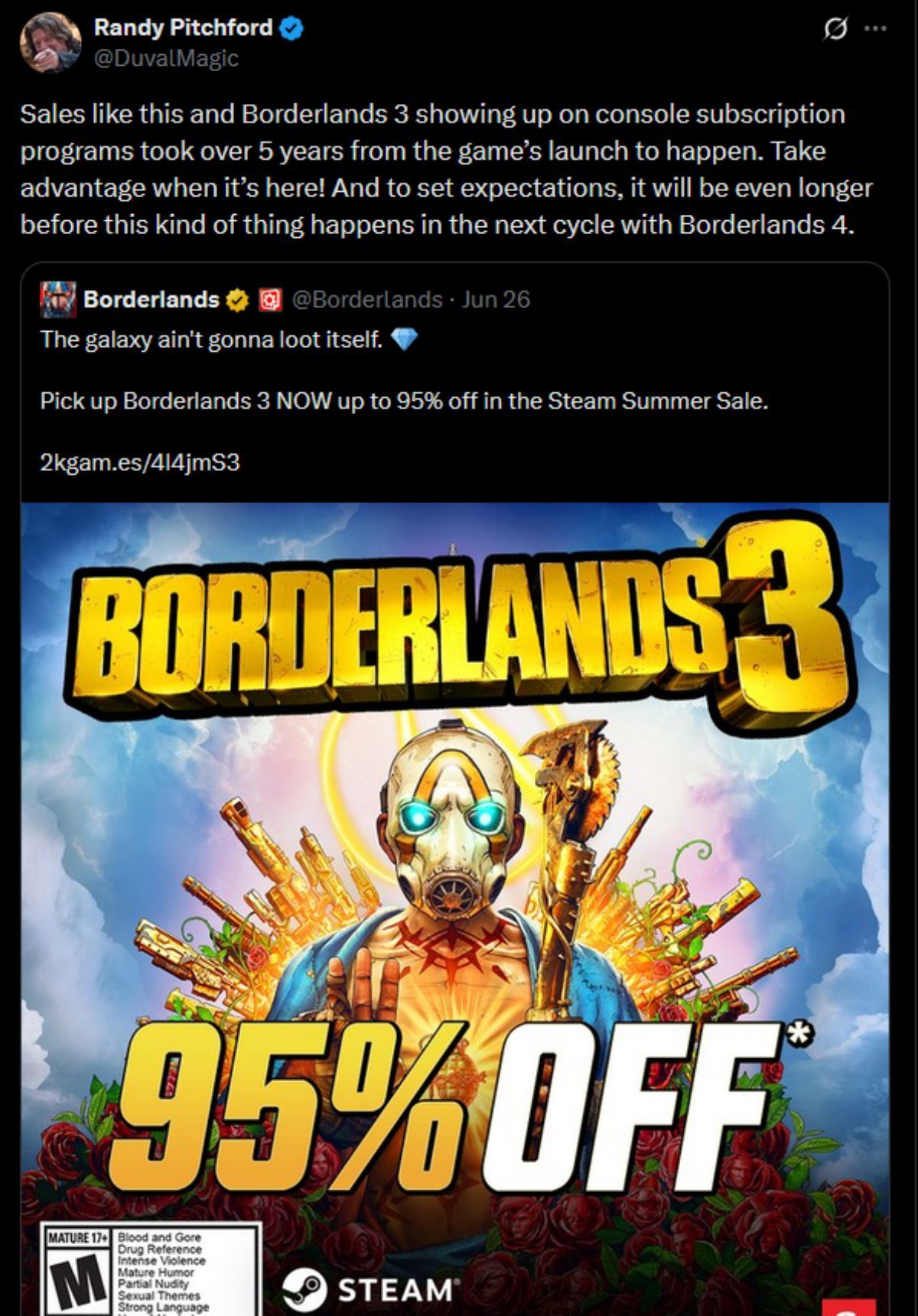Open the @Borderlands handle link
918x1316 pixels.
tap(367, 299)
